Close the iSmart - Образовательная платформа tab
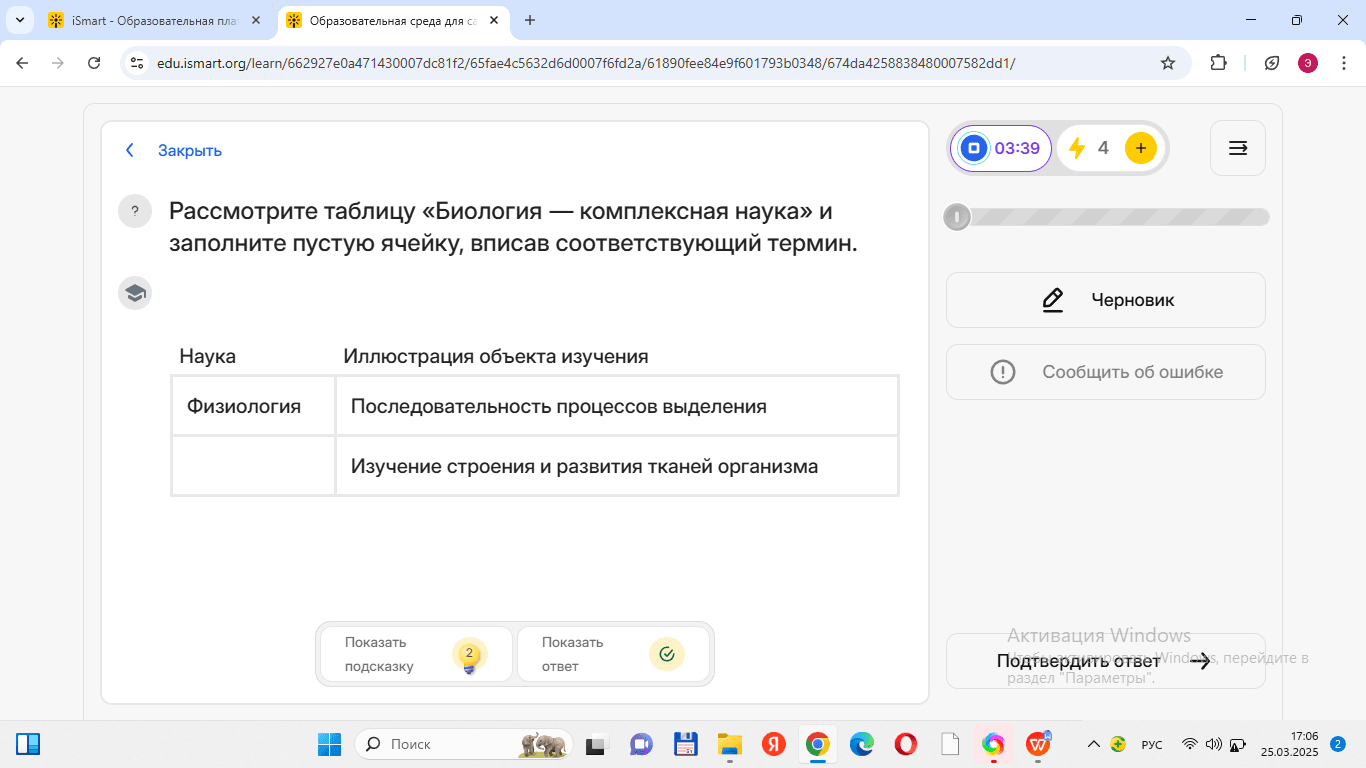The height and width of the screenshot is (768, 1366). 256,20
